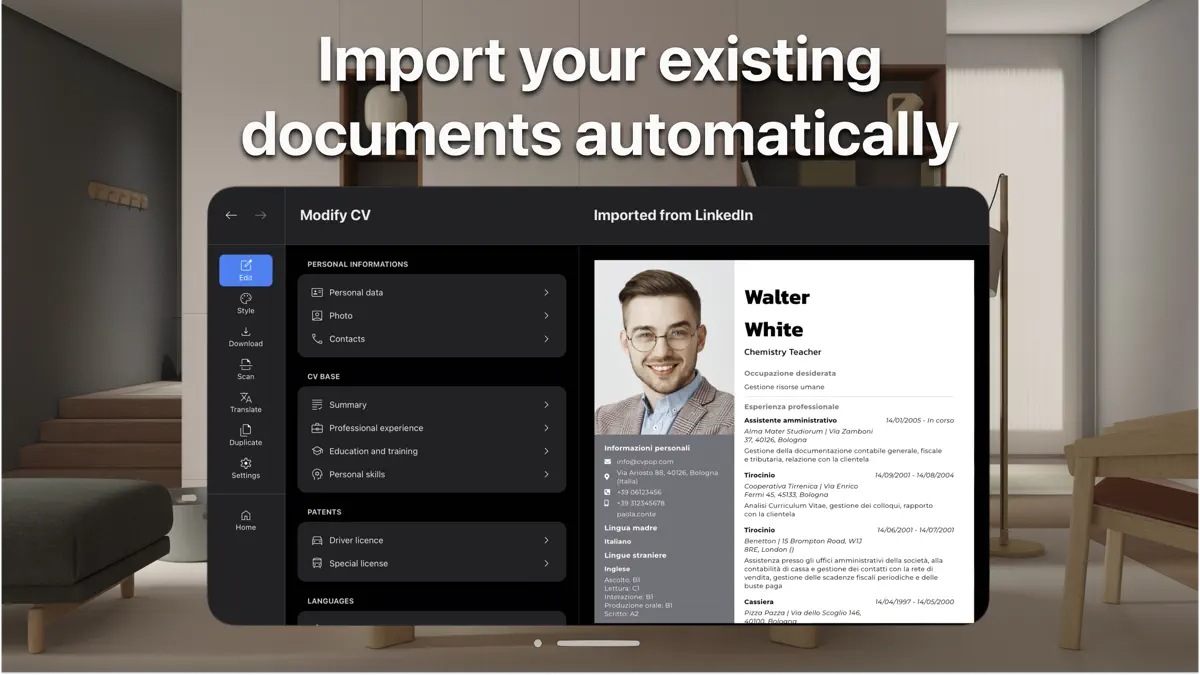Click the Imported from LinkedIn title
This screenshot has height=675, width=1200.
[673, 215]
